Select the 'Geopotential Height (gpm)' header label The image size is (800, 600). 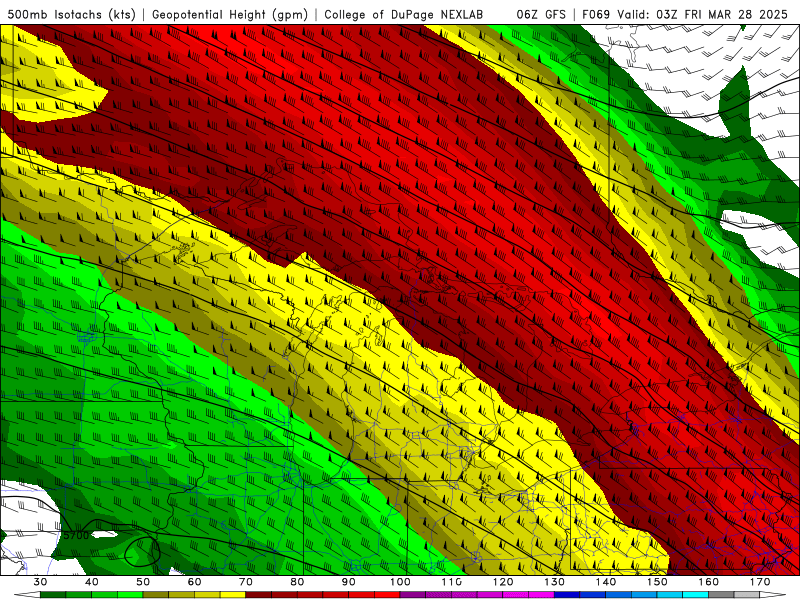tap(230, 14)
